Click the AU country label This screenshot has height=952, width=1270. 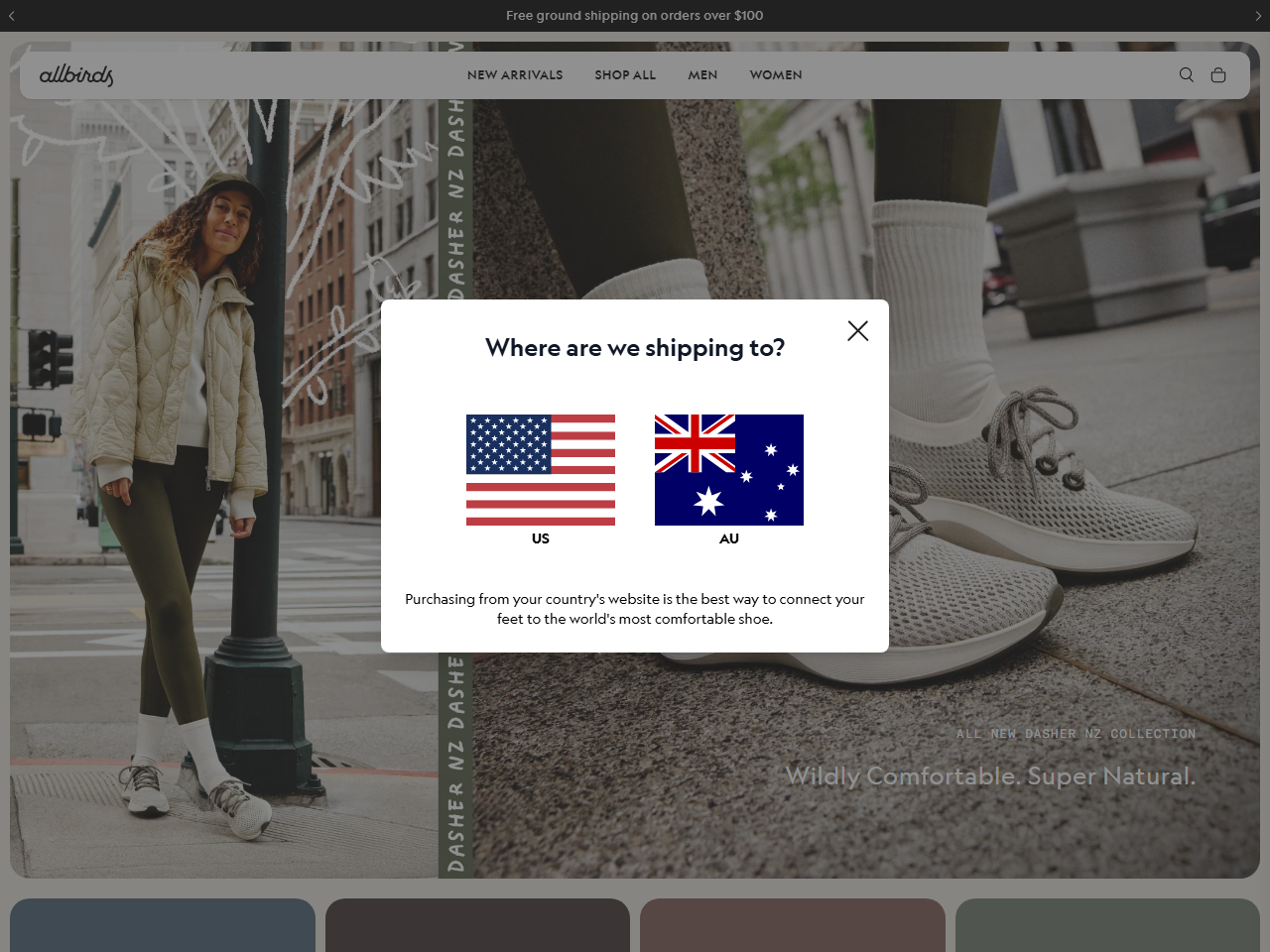coord(729,538)
